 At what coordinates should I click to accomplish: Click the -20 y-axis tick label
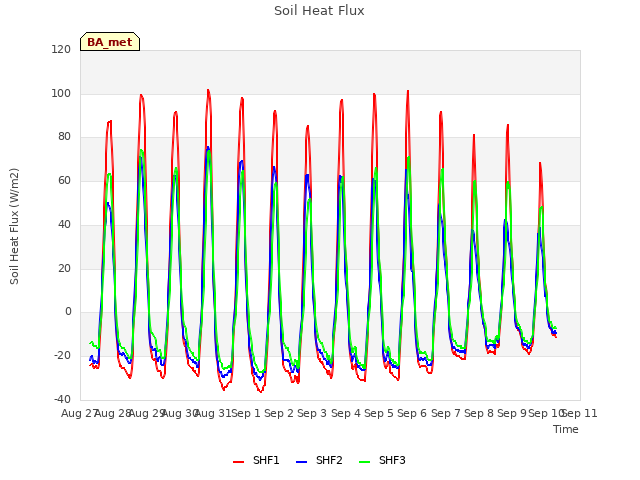tap(62, 356)
